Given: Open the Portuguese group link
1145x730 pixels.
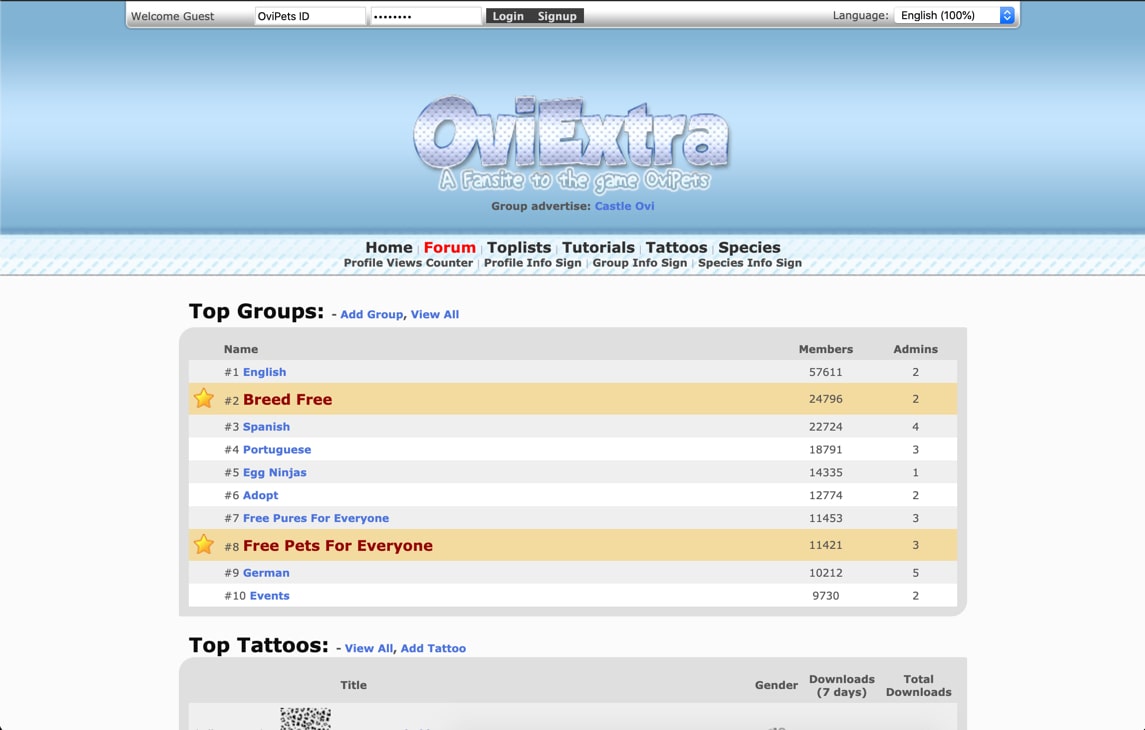Looking at the screenshot, I should click(x=277, y=450).
